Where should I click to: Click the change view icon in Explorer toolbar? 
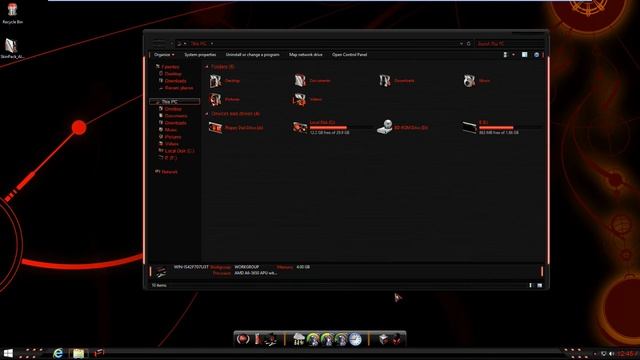click(505, 55)
